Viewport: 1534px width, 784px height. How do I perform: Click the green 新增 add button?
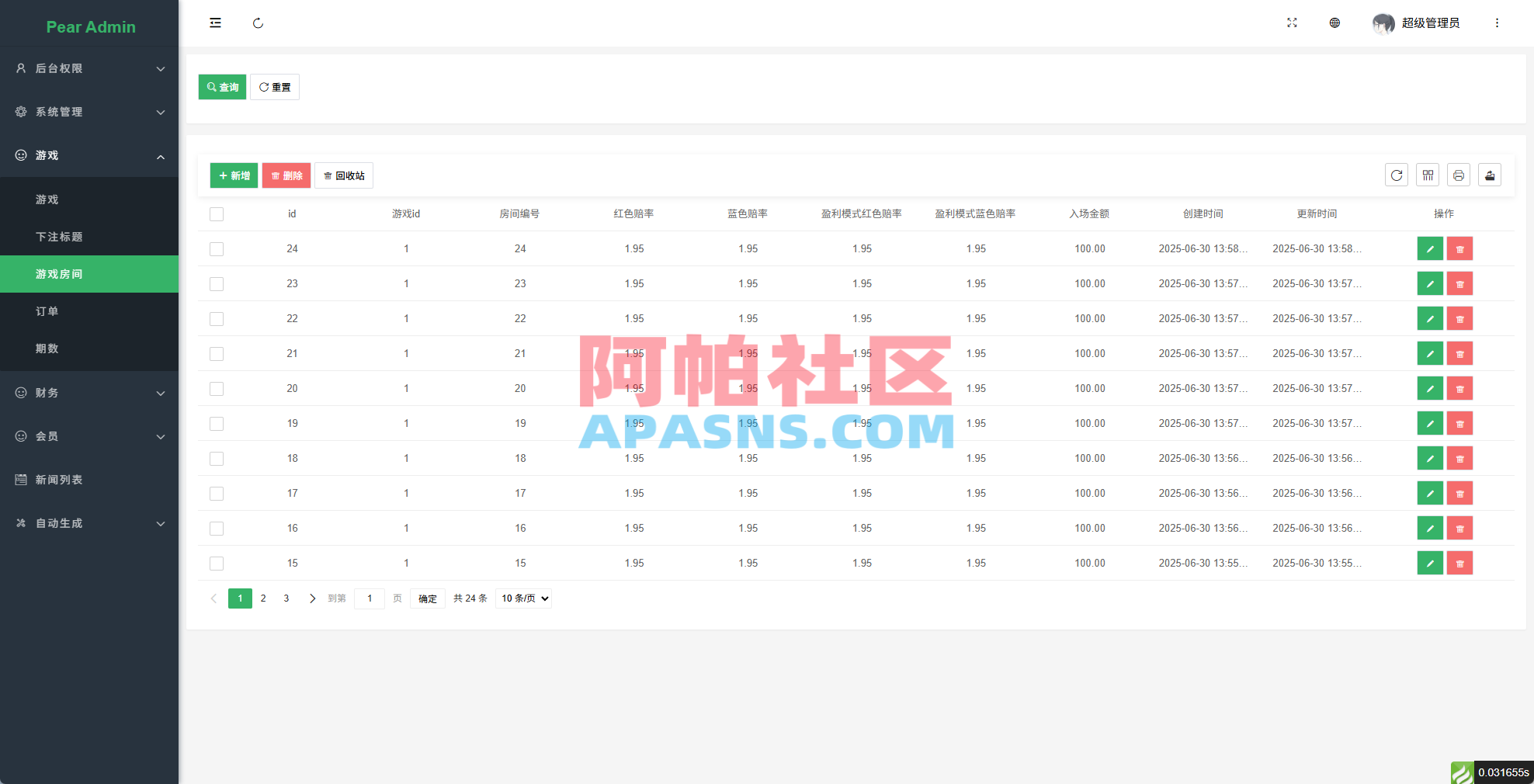click(234, 175)
